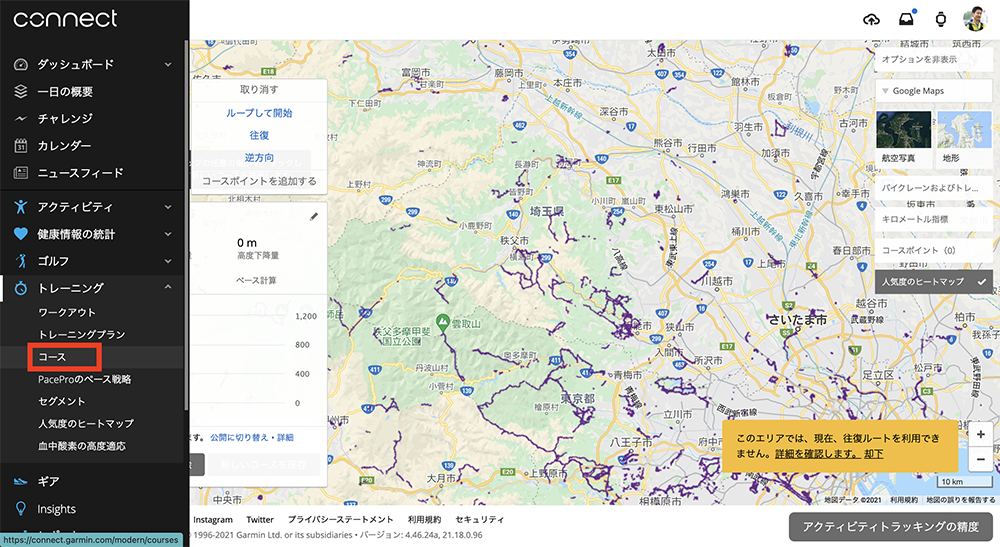Open the profile avatar menu
This screenshot has width=1000, height=547.
click(974, 19)
